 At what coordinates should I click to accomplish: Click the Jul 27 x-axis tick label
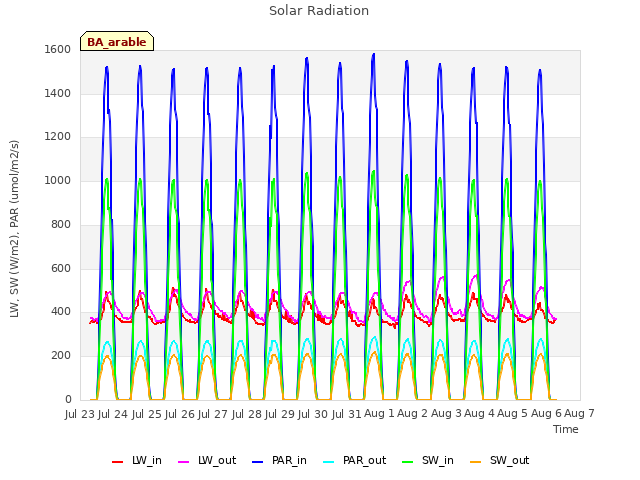pos(213,414)
